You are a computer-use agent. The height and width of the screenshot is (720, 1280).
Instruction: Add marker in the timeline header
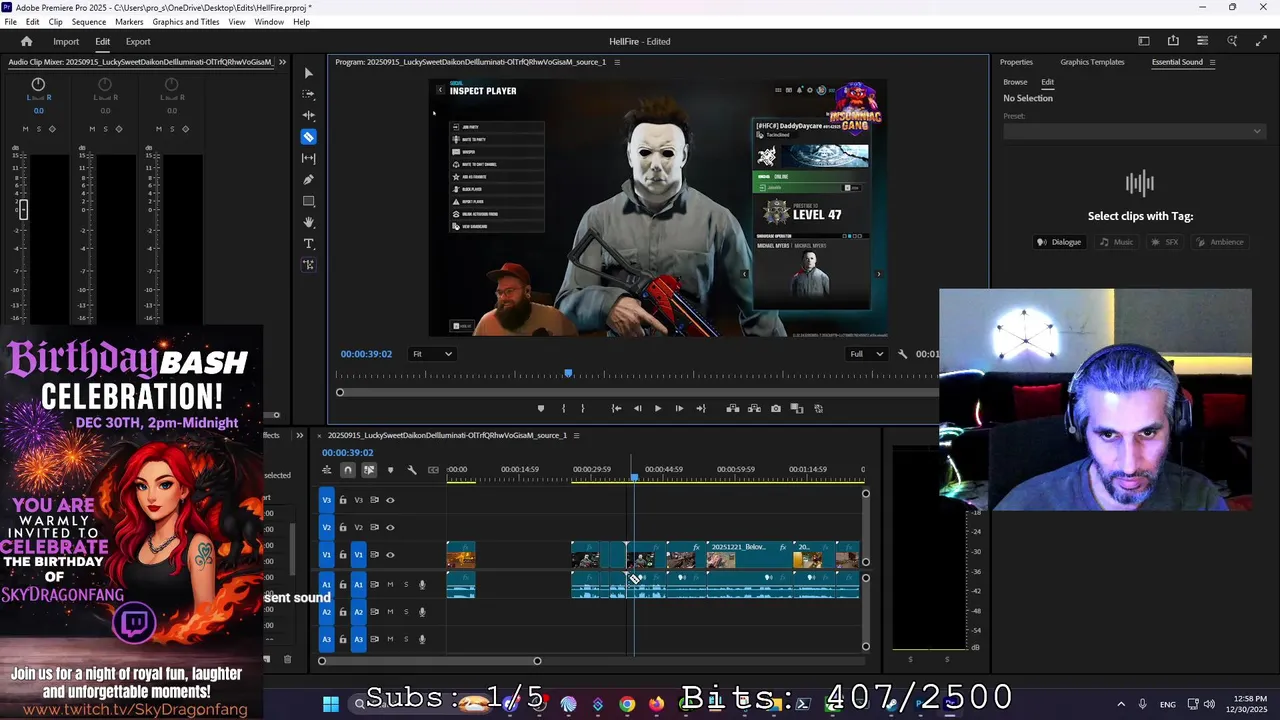coord(390,470)
